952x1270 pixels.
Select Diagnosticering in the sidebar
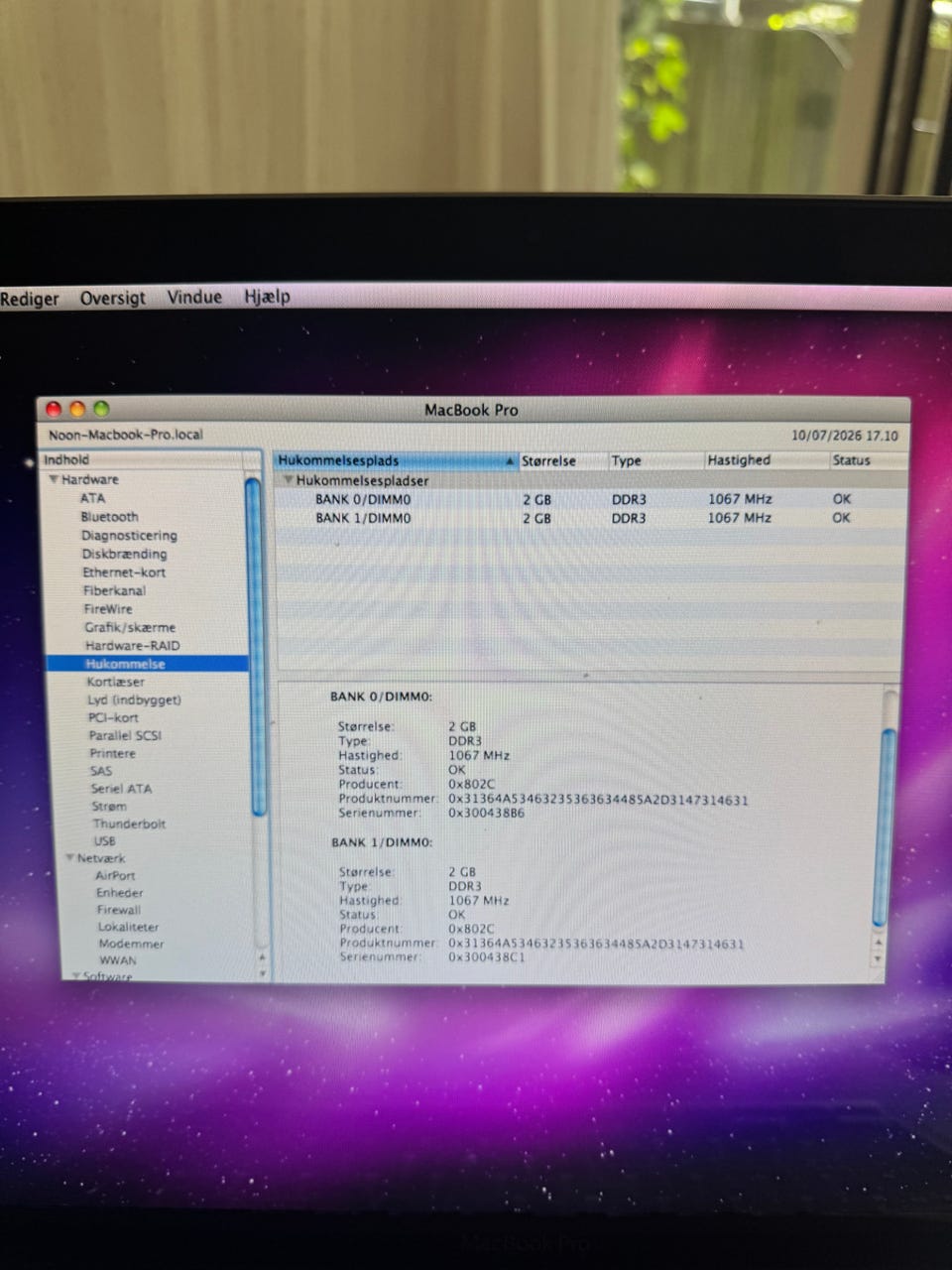129,535
